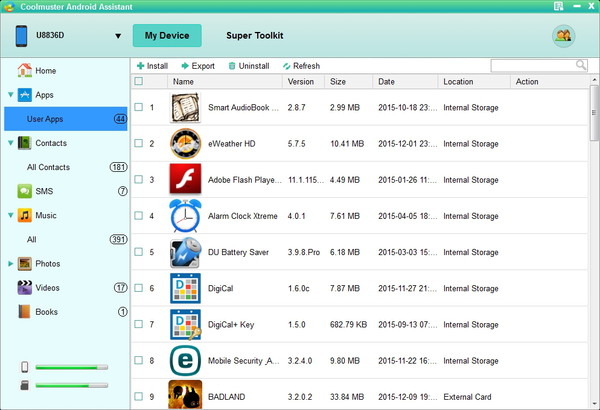Screen dimensions: 600x410
Task: Click the app search input field
Action: click(533, 66)
